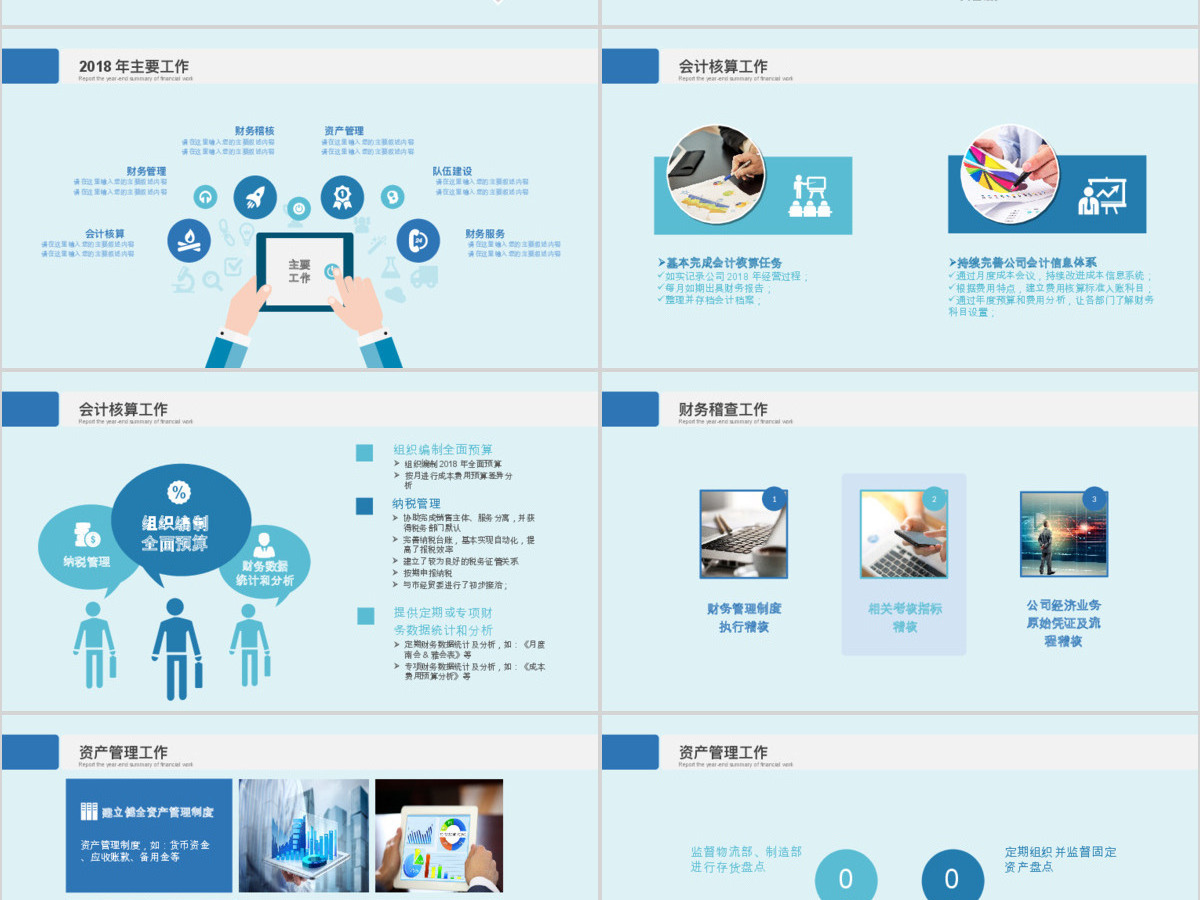Click the 资产管理 label above medal icon

343,131
